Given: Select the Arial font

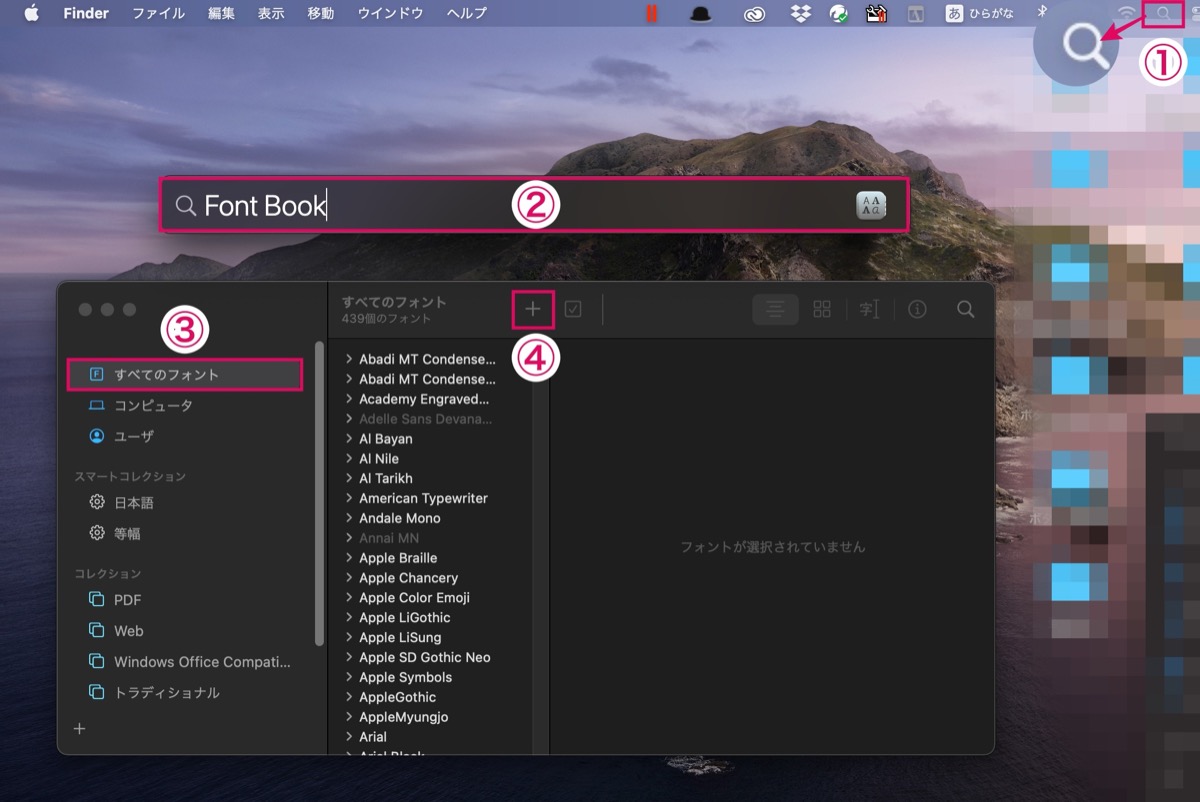Looking at the screenshot, I should (373, 737).
